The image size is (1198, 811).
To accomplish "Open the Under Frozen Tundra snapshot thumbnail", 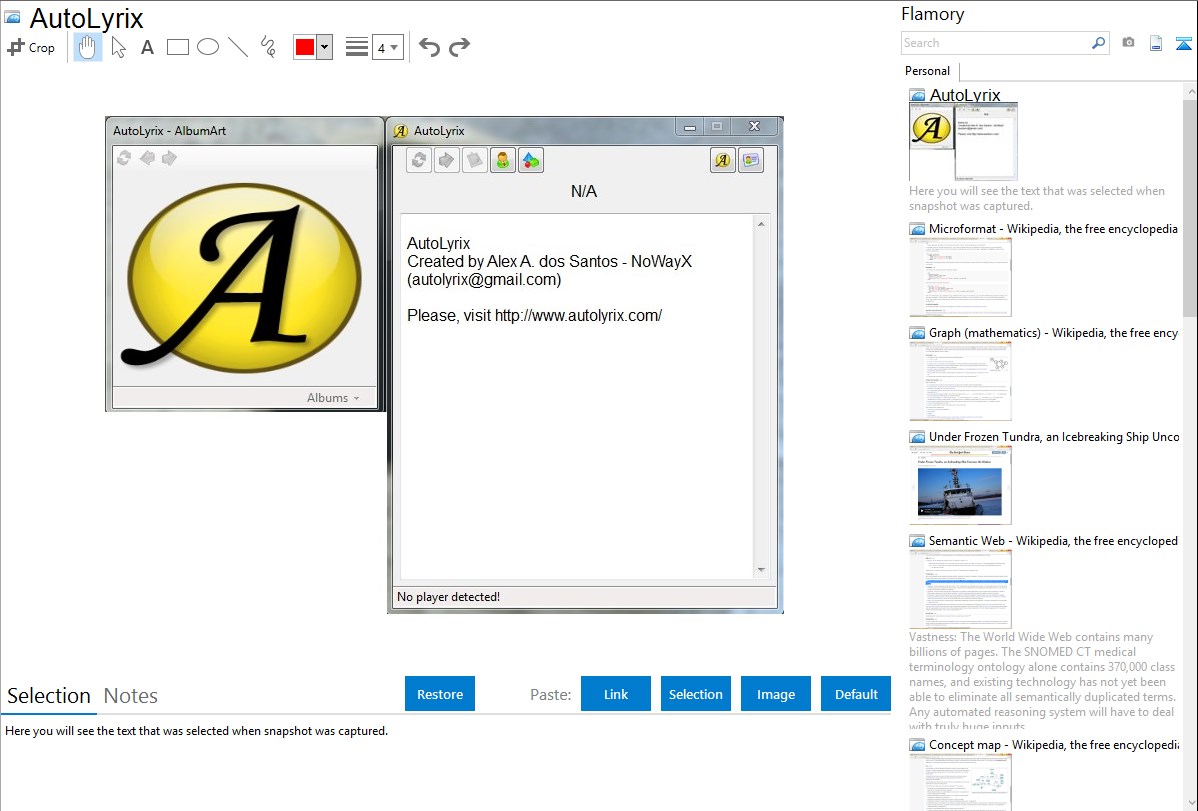I will click(960, 485).
